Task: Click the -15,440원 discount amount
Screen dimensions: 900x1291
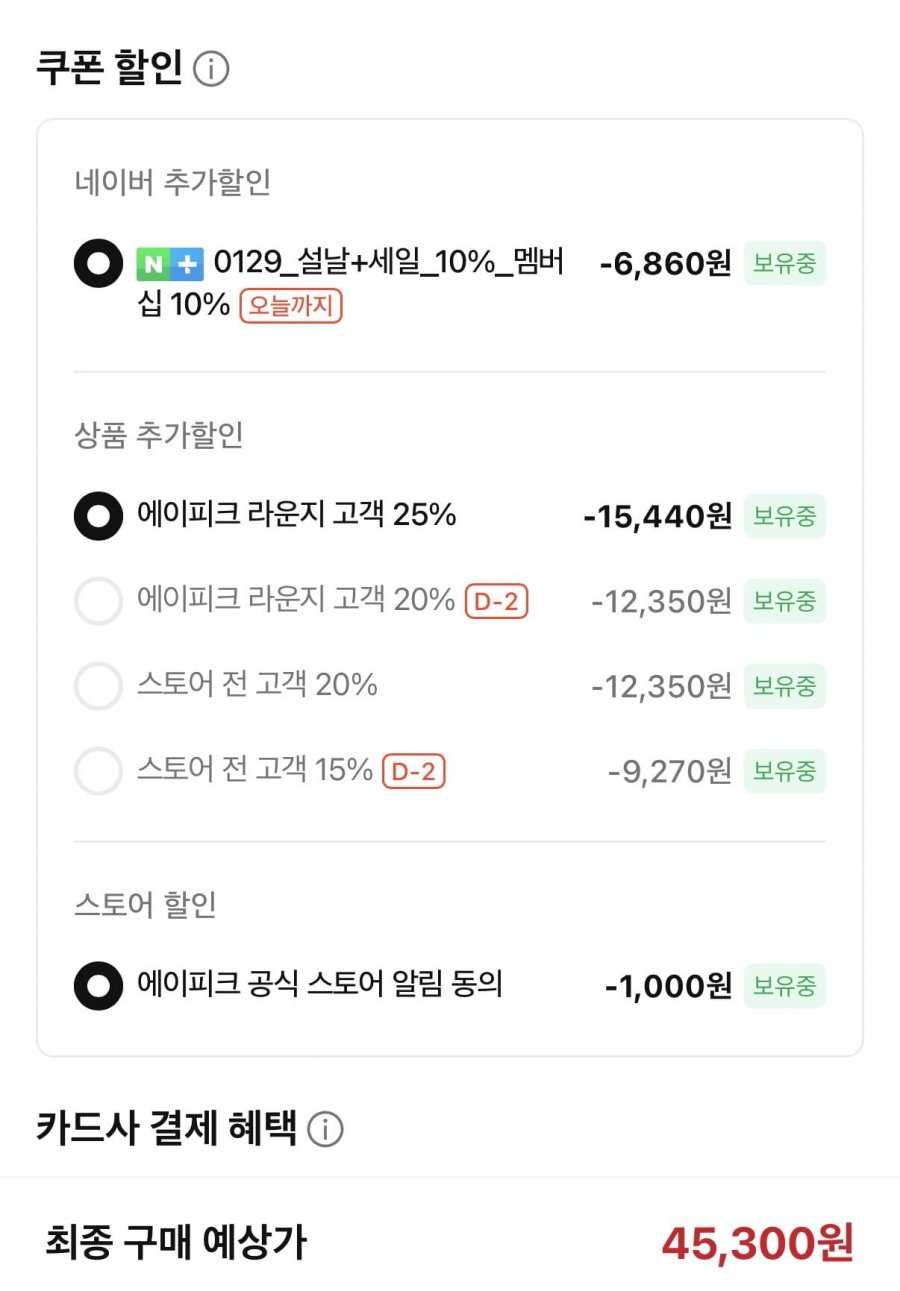Action: pyautogui.click(x=657, y=517)
